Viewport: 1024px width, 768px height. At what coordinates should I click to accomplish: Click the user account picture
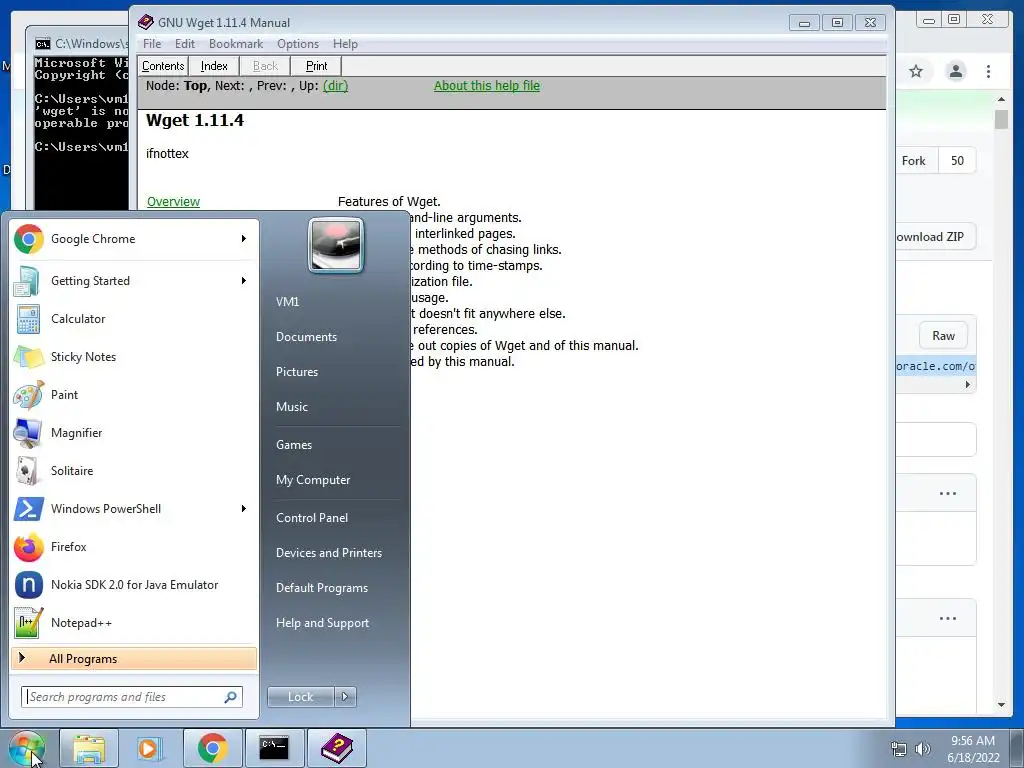[x=336, y=245]
